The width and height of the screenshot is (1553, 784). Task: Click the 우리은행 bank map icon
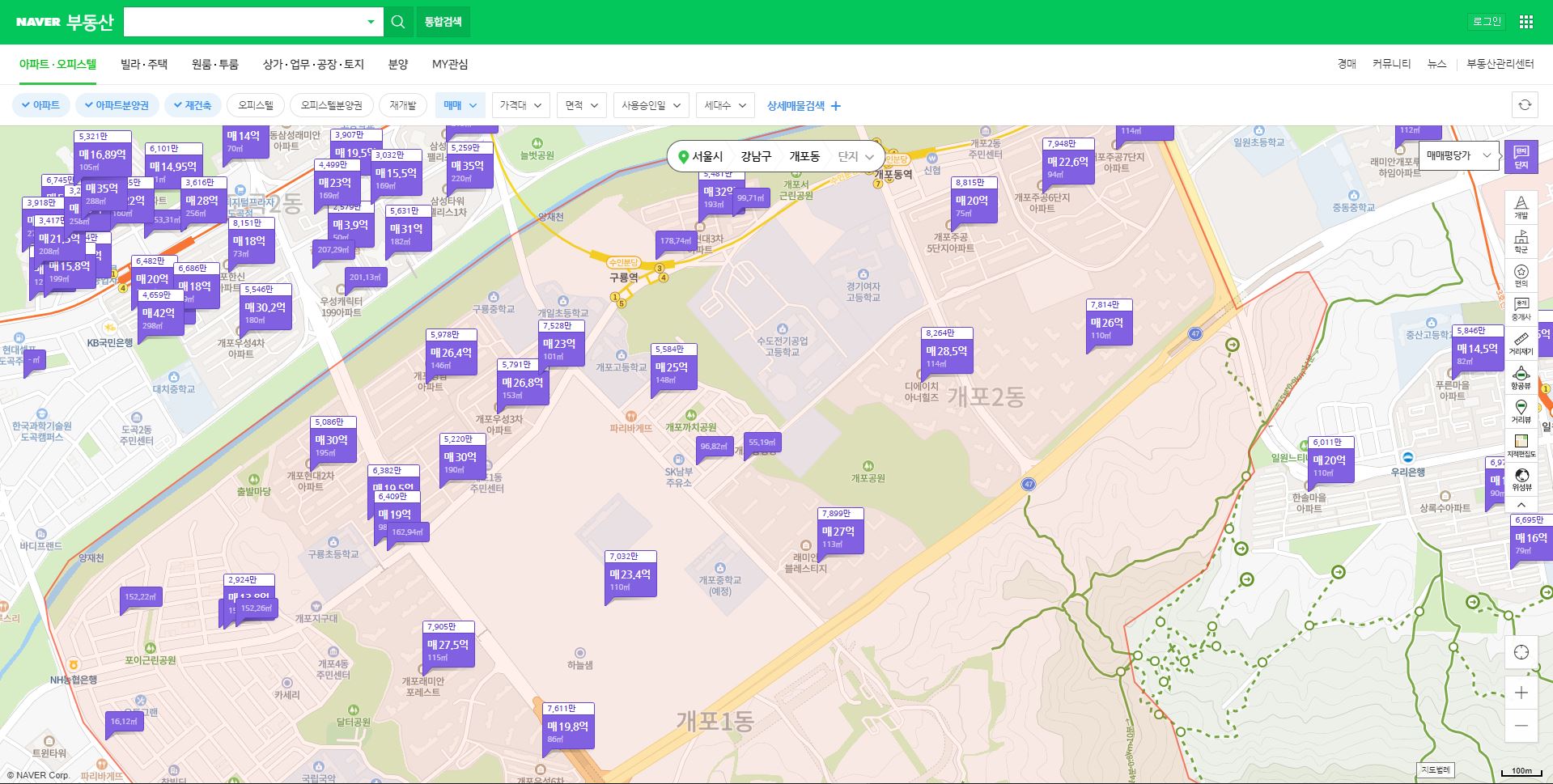pos(1408,457)
